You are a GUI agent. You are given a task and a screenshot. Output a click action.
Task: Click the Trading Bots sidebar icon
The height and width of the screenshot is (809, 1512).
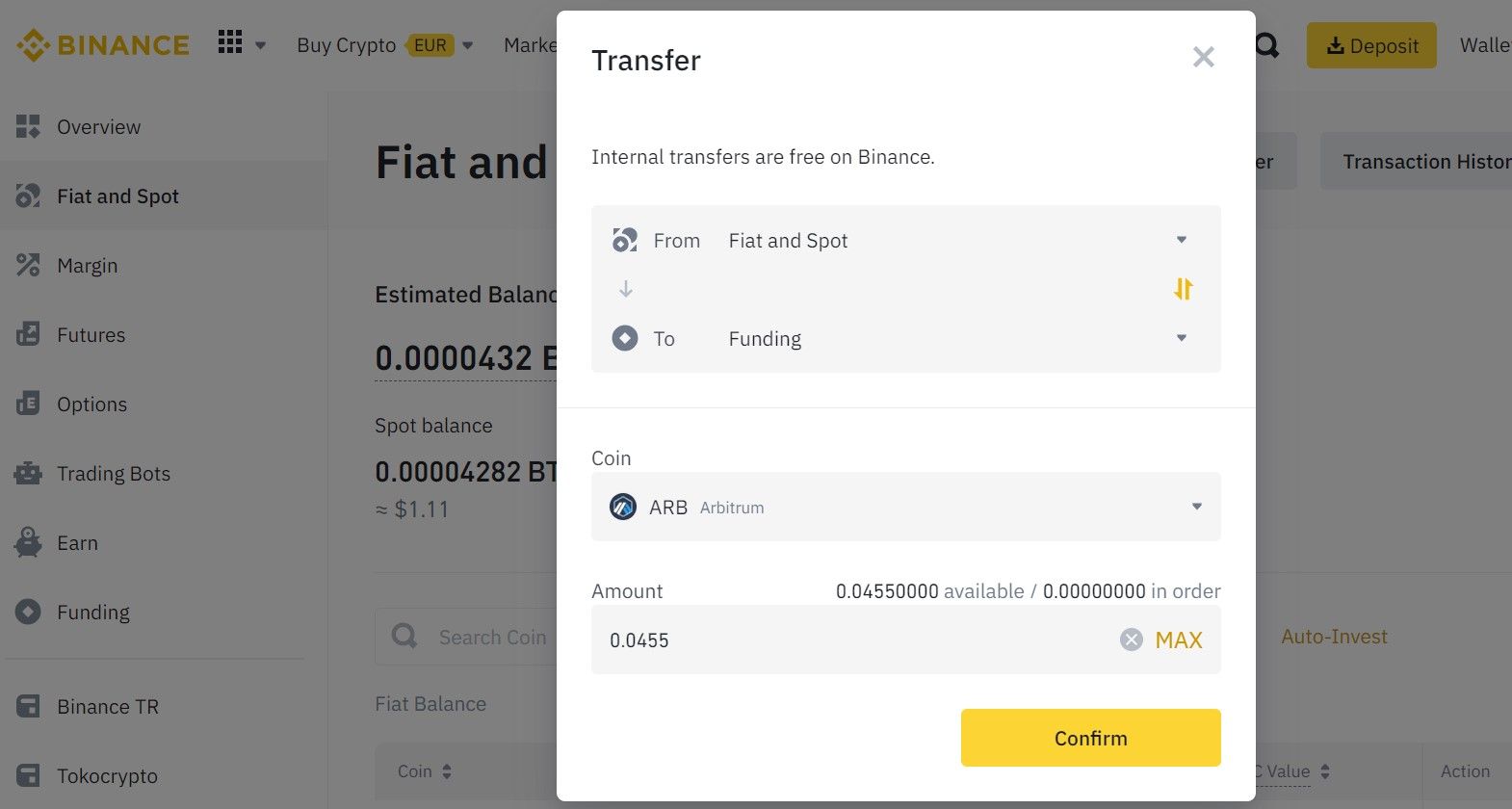[28, 473]
